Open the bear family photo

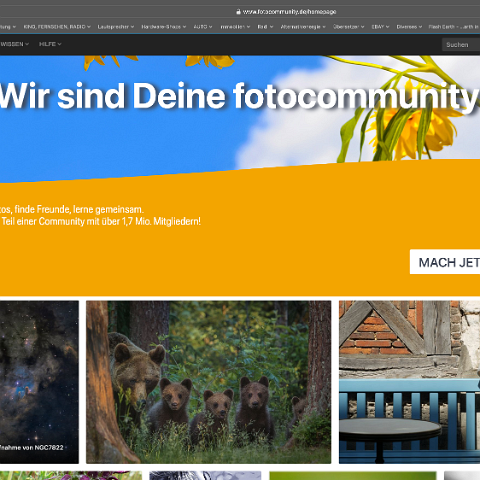coord(209,382)
